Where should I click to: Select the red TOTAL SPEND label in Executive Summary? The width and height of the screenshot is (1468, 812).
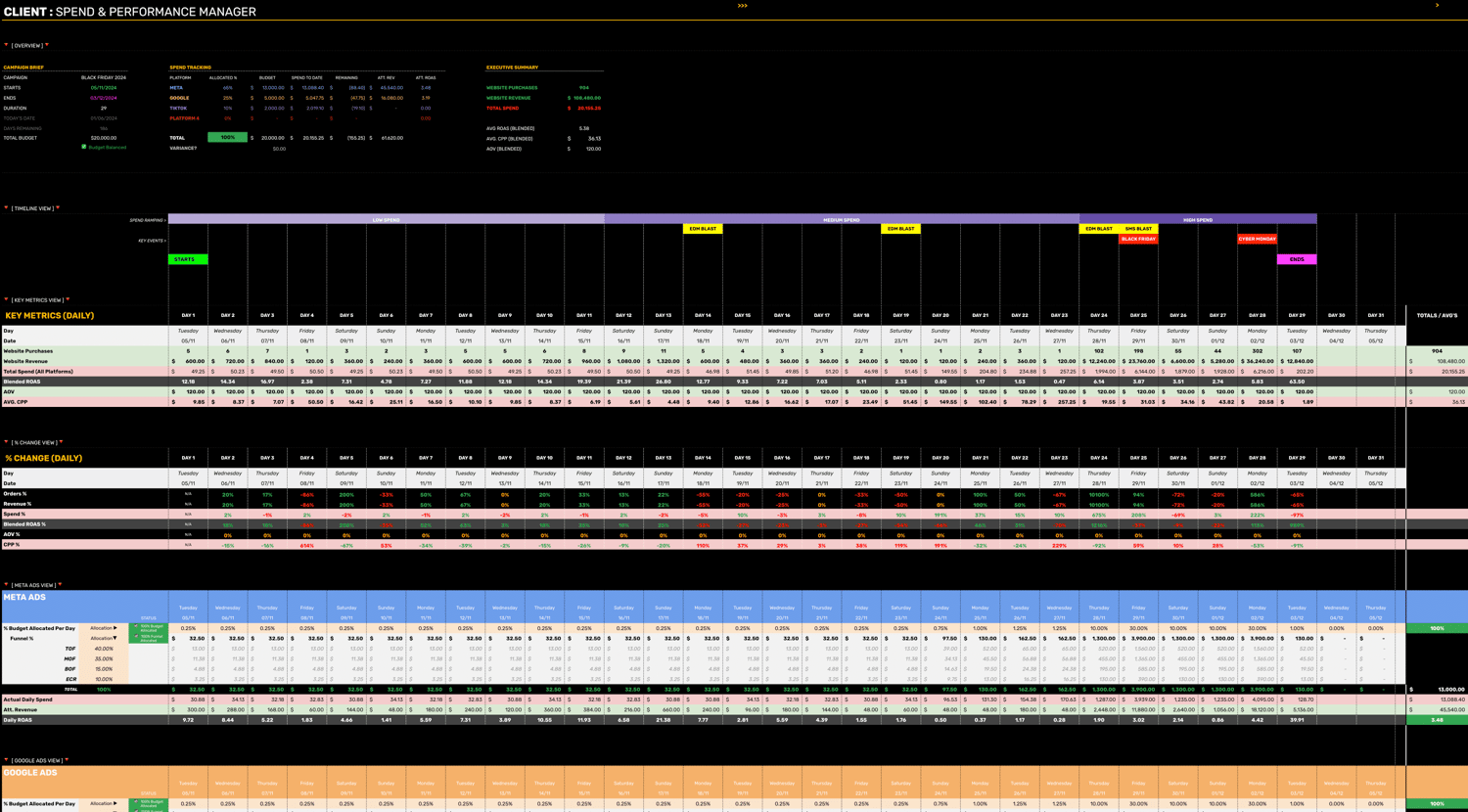(503, 108)
